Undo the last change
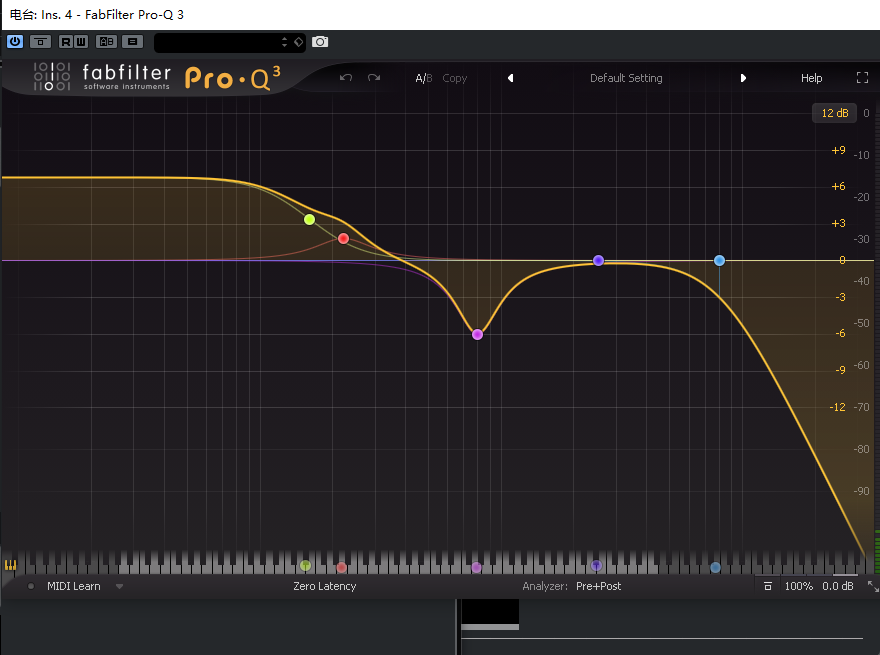This screenshot has width=880, height=655. coord(346,77)
